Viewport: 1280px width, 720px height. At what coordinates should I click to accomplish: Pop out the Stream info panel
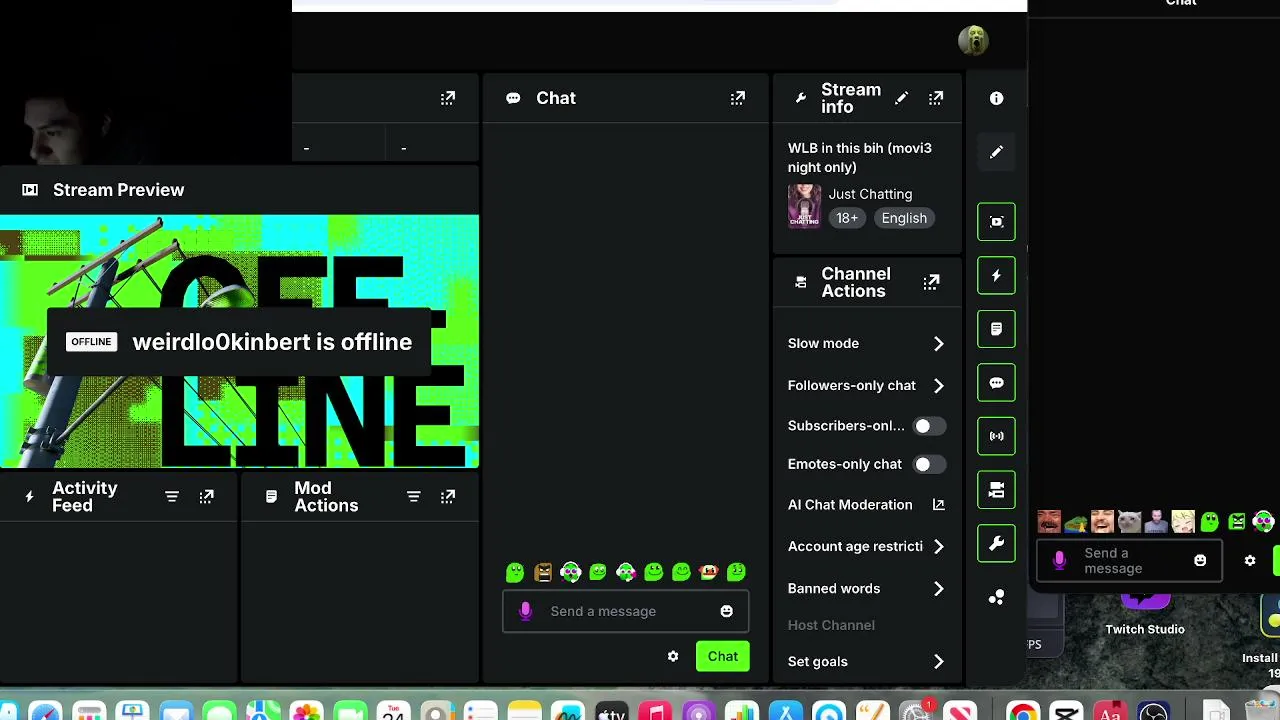(935, 98)
